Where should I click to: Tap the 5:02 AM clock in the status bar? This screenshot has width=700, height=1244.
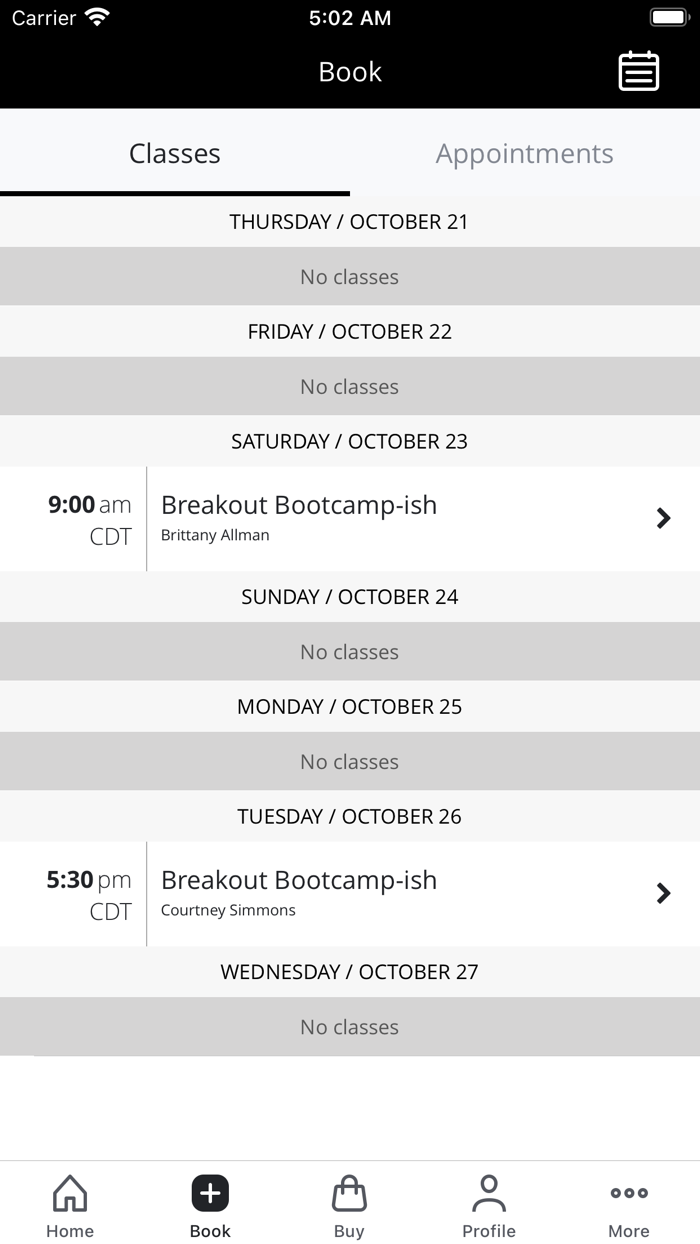tap(349, 17)
